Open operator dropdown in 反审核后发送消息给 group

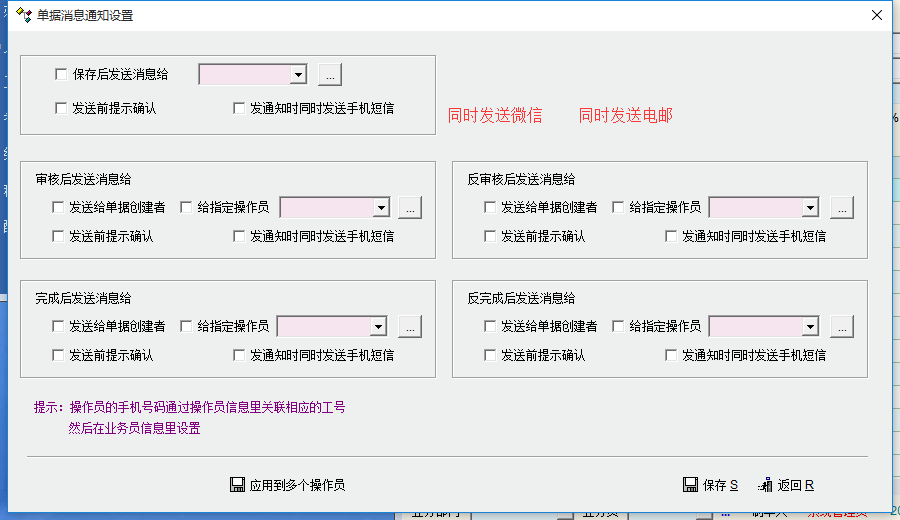tap(810, 207)
